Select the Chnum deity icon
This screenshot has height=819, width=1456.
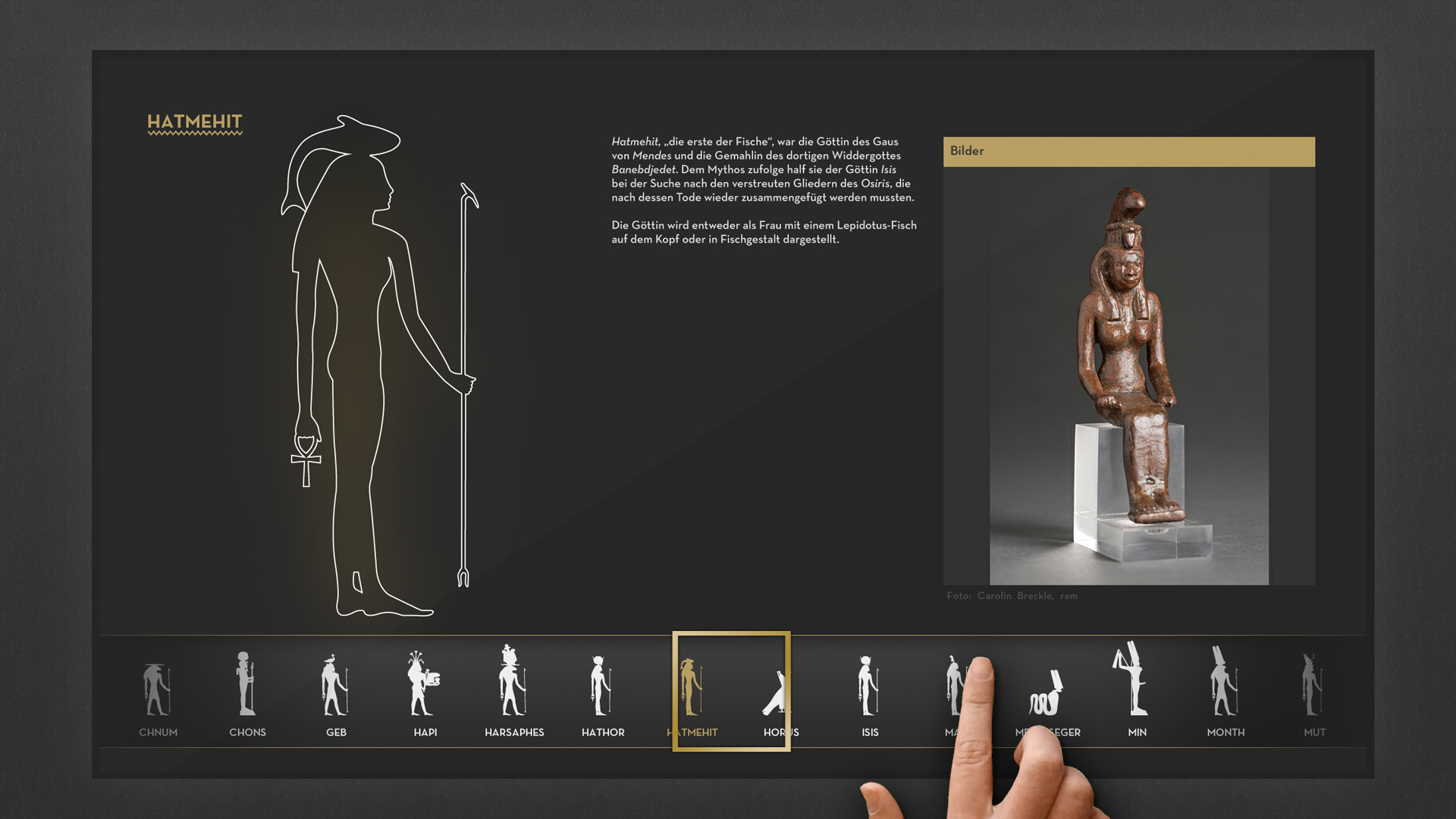157,689
